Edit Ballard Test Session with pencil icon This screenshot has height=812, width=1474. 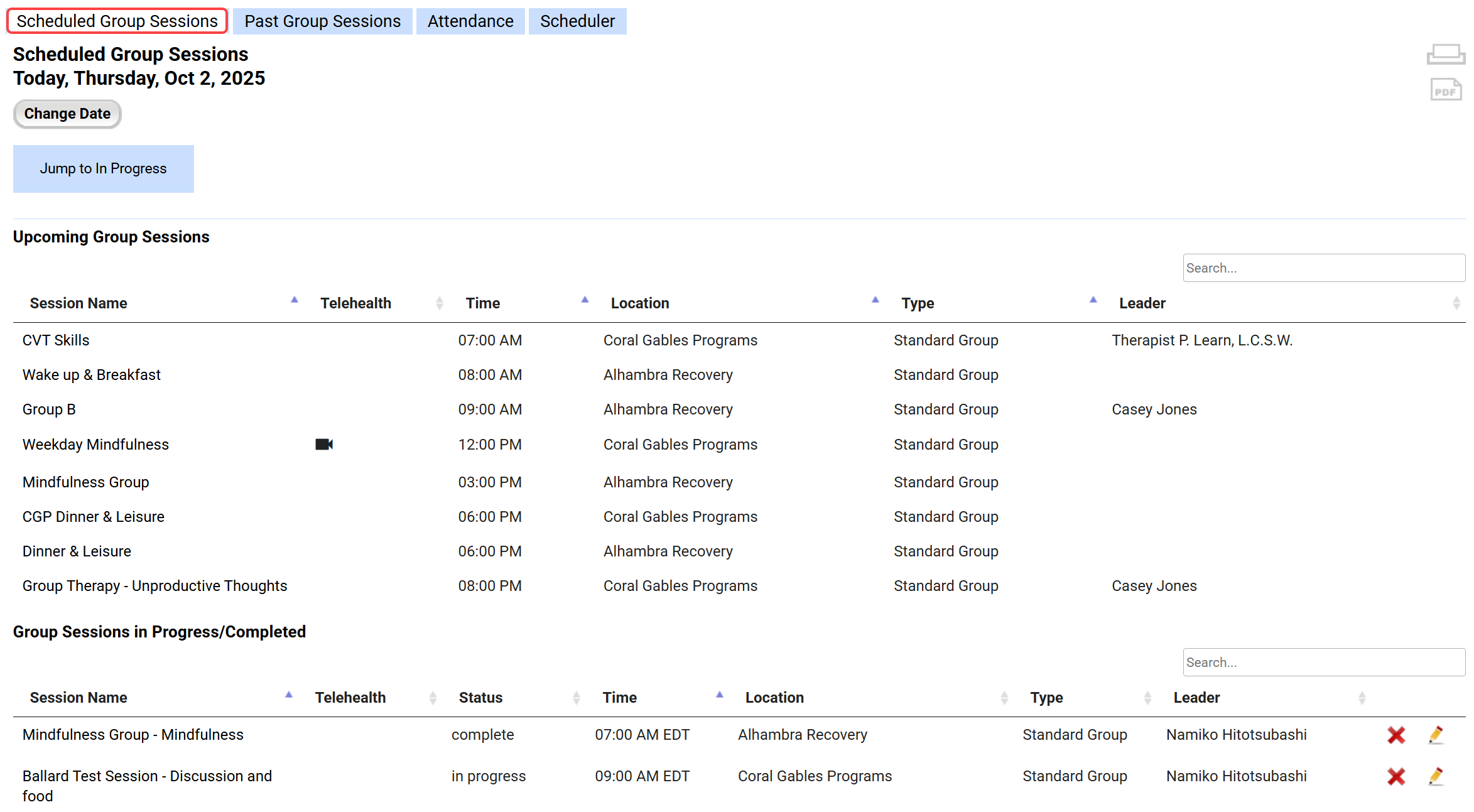coord(1436,777)
